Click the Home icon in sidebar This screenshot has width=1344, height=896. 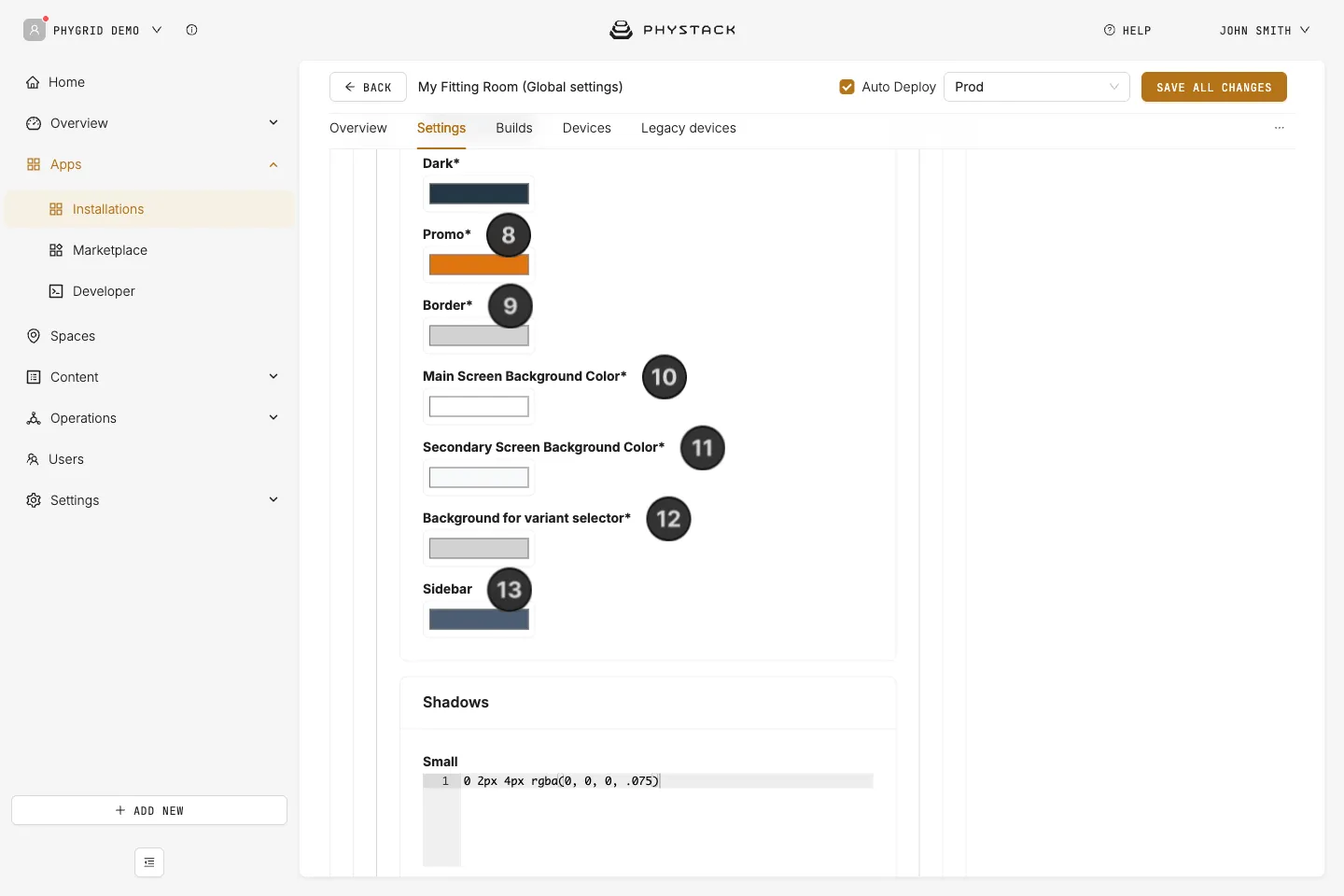click(34, 82)
